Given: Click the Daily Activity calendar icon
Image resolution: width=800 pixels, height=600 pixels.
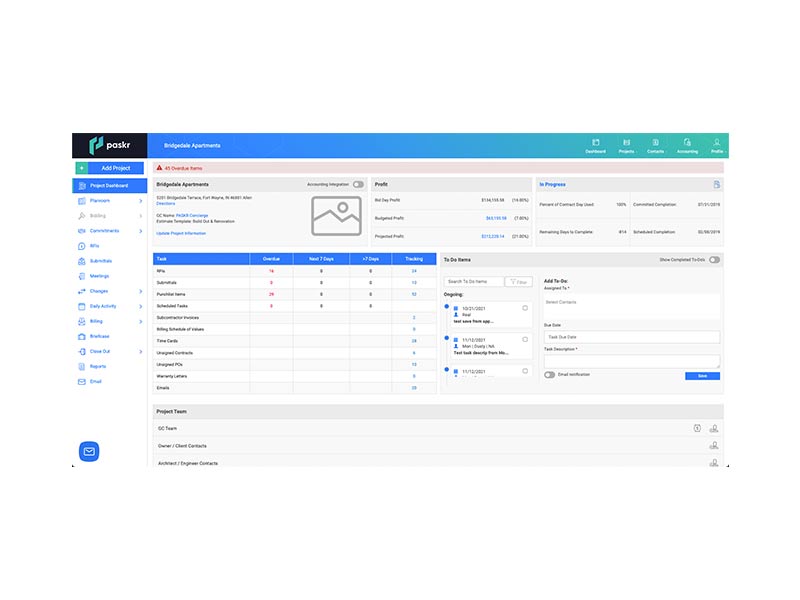Looking at the screenshot, I should (x=82, y=306).
